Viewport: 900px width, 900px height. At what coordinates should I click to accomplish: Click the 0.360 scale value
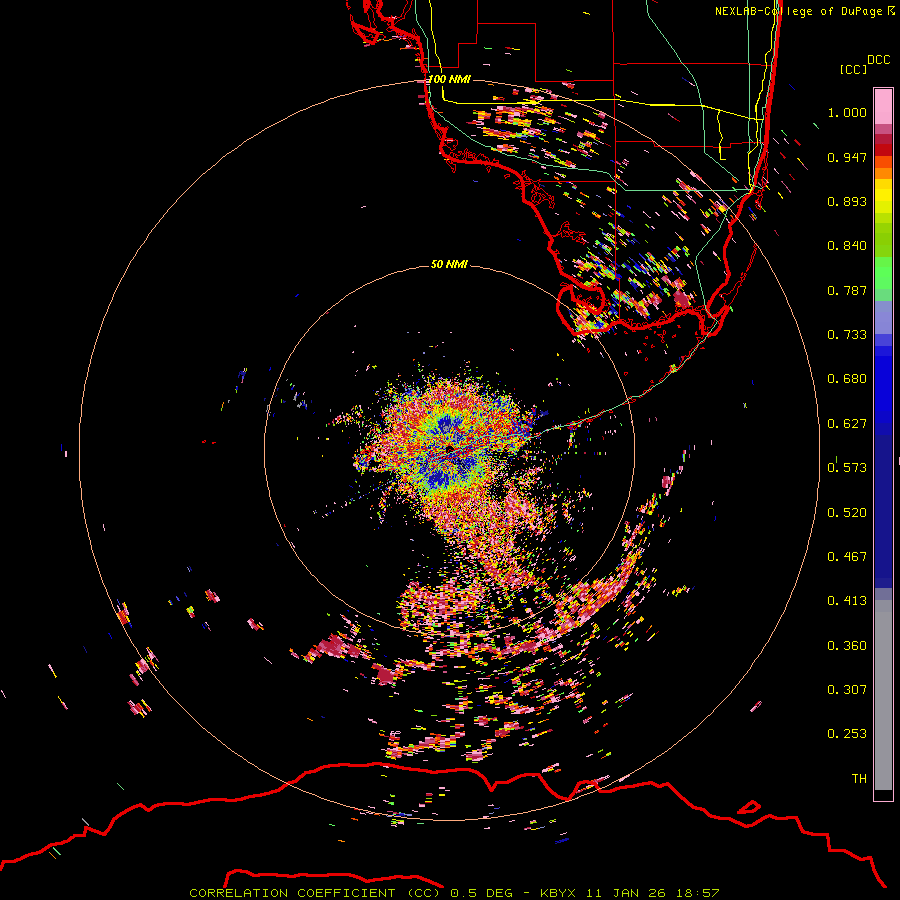pos(847,646)
